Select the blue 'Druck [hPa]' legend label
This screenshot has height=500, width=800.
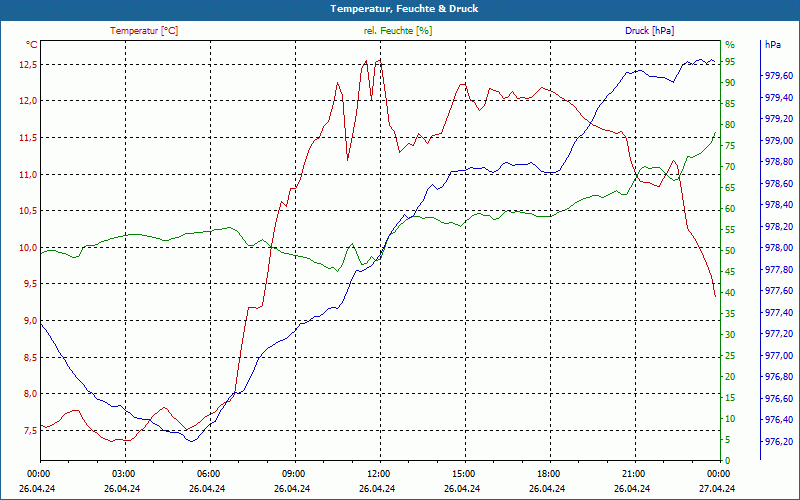[649, 31]
